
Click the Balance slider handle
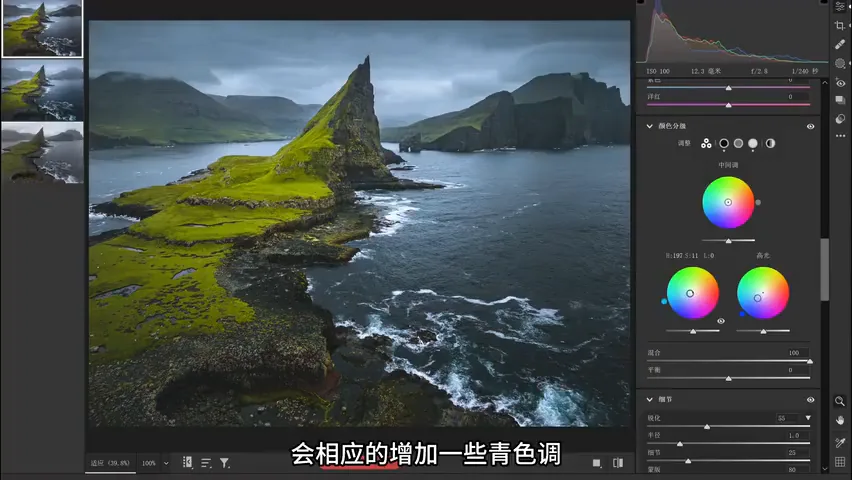(729, 378)
